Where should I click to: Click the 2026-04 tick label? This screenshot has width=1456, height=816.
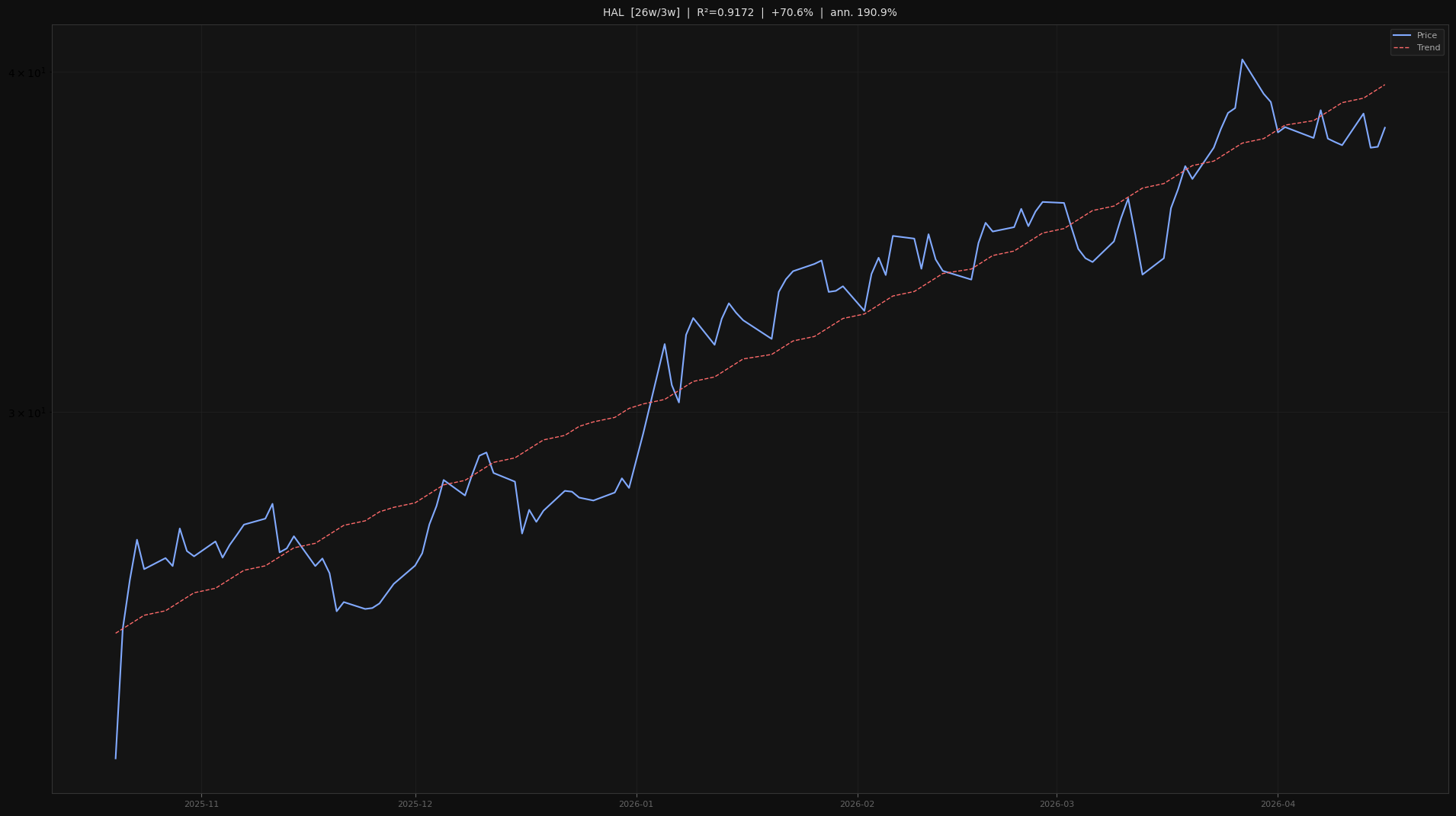tap(1275, 803)
